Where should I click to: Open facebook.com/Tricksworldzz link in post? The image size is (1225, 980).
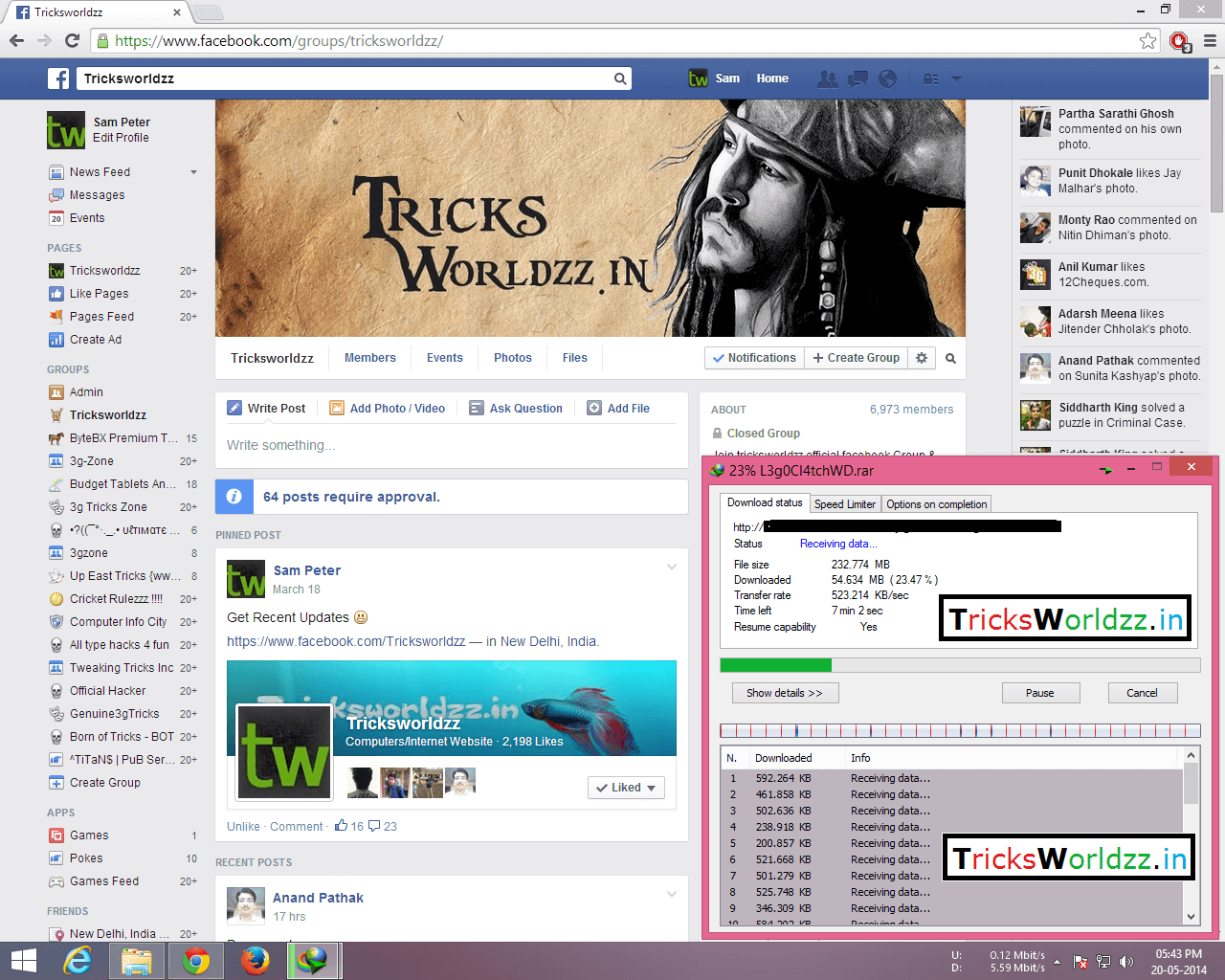[x=345, y=641]
